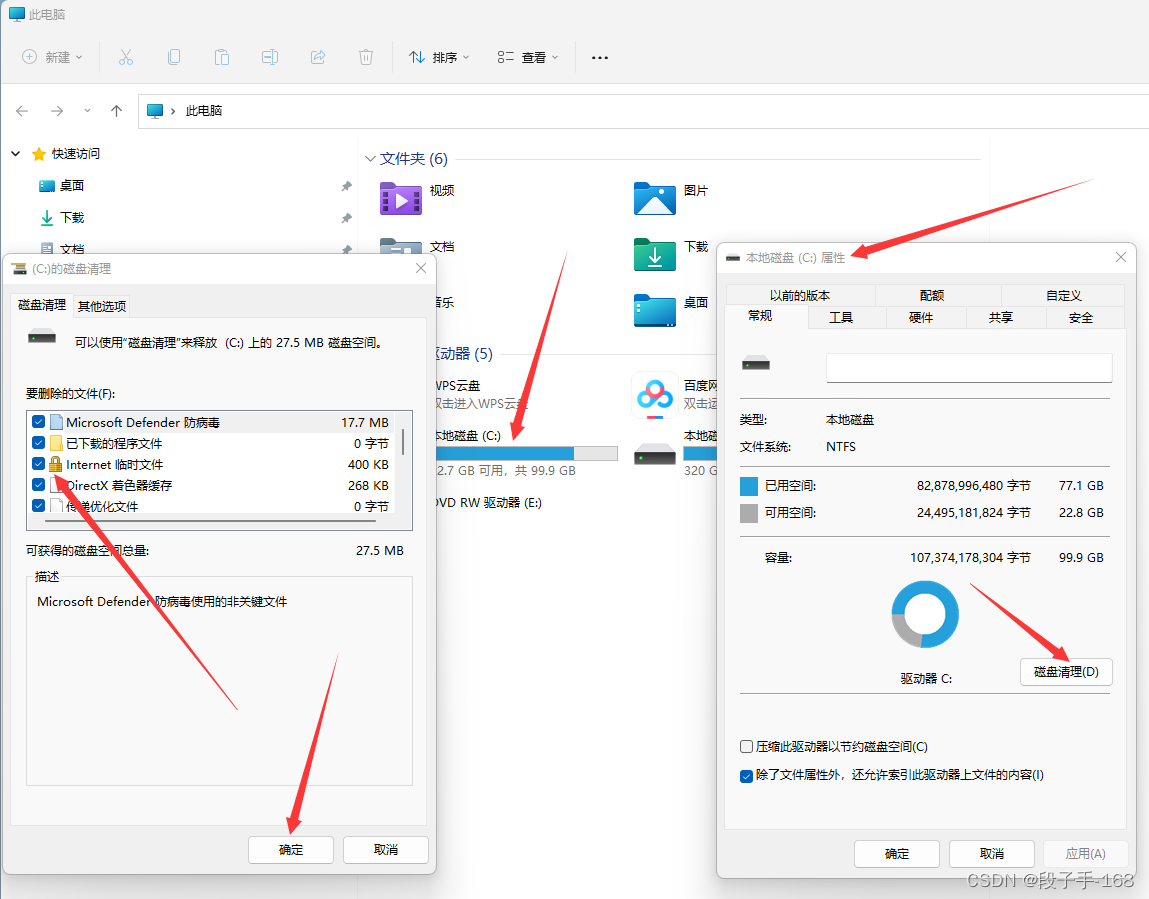Open the 图片 folder icon
The image size is (1149, 899).
coord(654,199)
